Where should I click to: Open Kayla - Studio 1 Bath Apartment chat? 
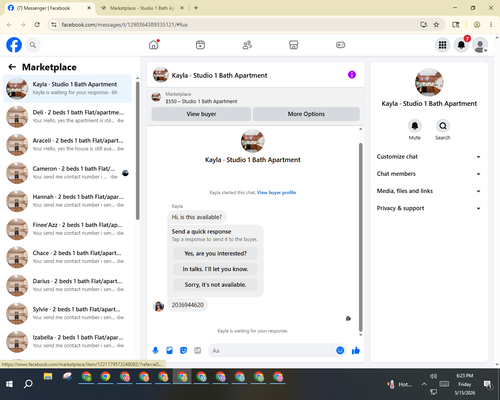coord(67,88)
